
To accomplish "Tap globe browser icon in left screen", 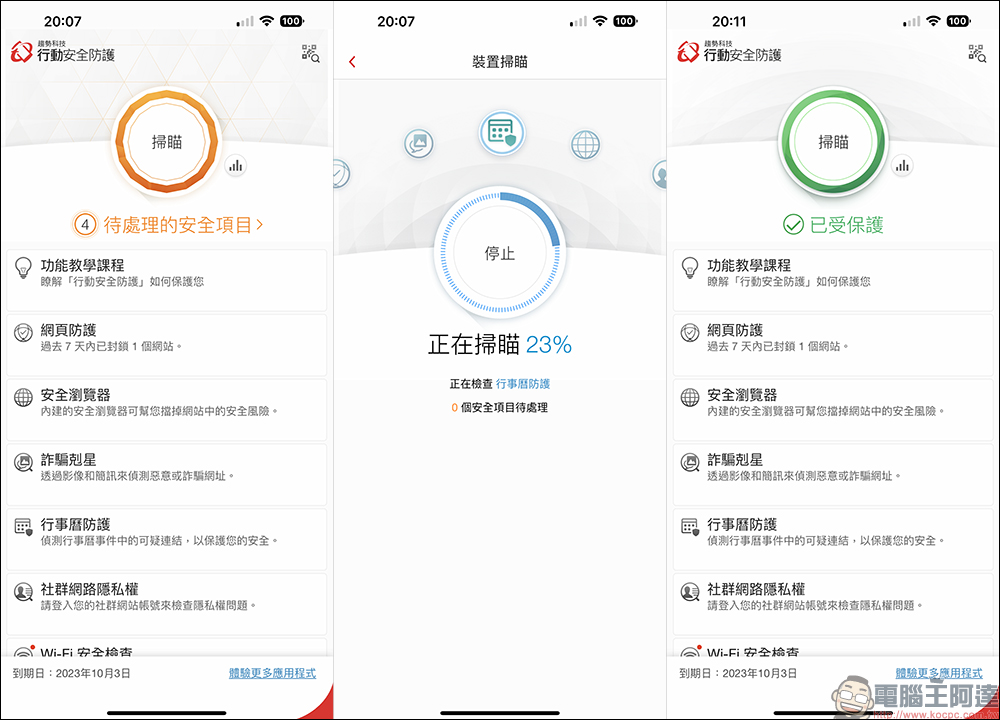I will click(x=24, y=397).
